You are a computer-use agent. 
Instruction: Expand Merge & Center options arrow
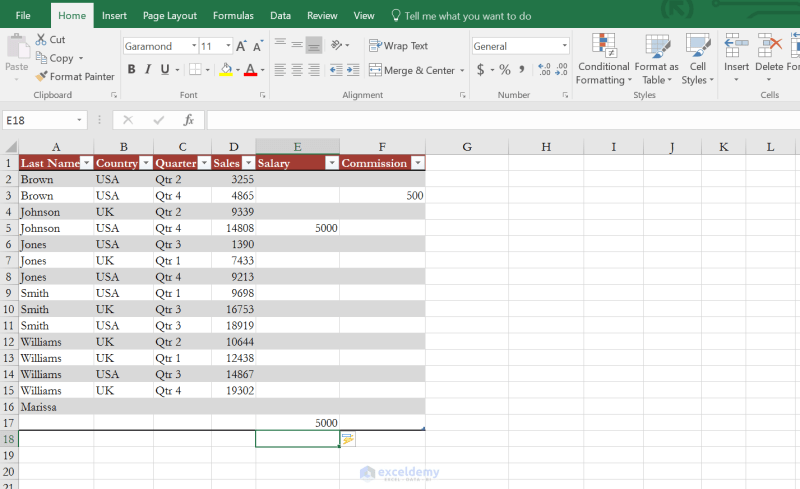tap(462, 70)
